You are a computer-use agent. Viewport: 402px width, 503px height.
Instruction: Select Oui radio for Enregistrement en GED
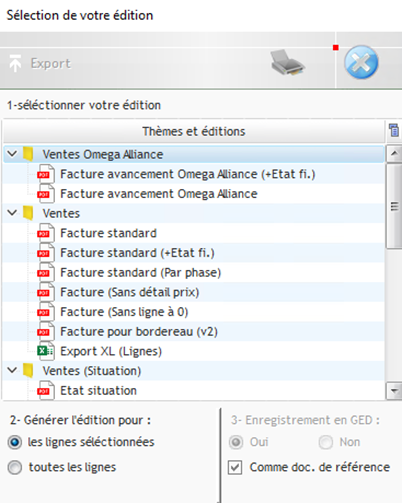(236, 442)
